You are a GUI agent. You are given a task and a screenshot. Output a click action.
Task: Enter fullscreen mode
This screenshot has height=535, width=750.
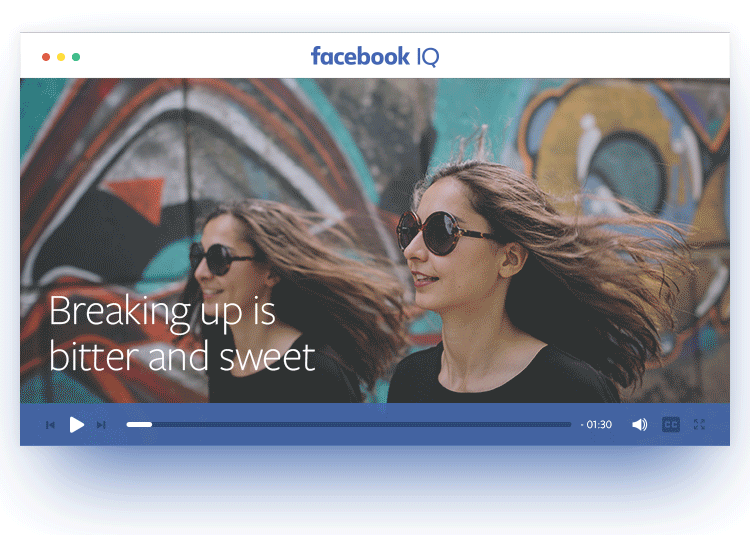point(699,425)
